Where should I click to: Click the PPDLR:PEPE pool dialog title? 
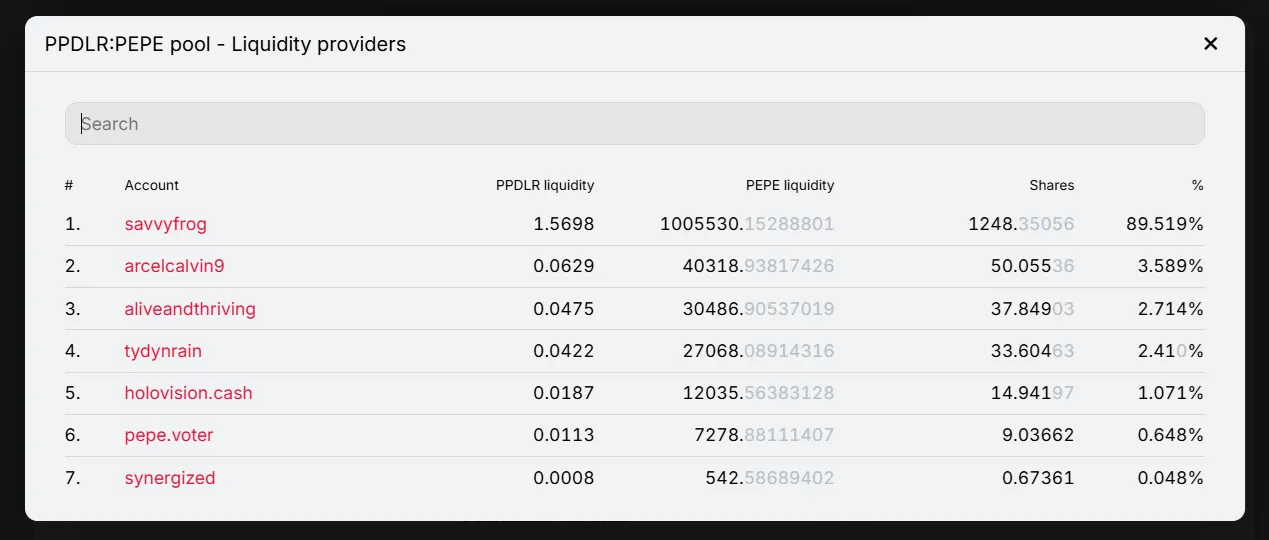click(225, 44)
